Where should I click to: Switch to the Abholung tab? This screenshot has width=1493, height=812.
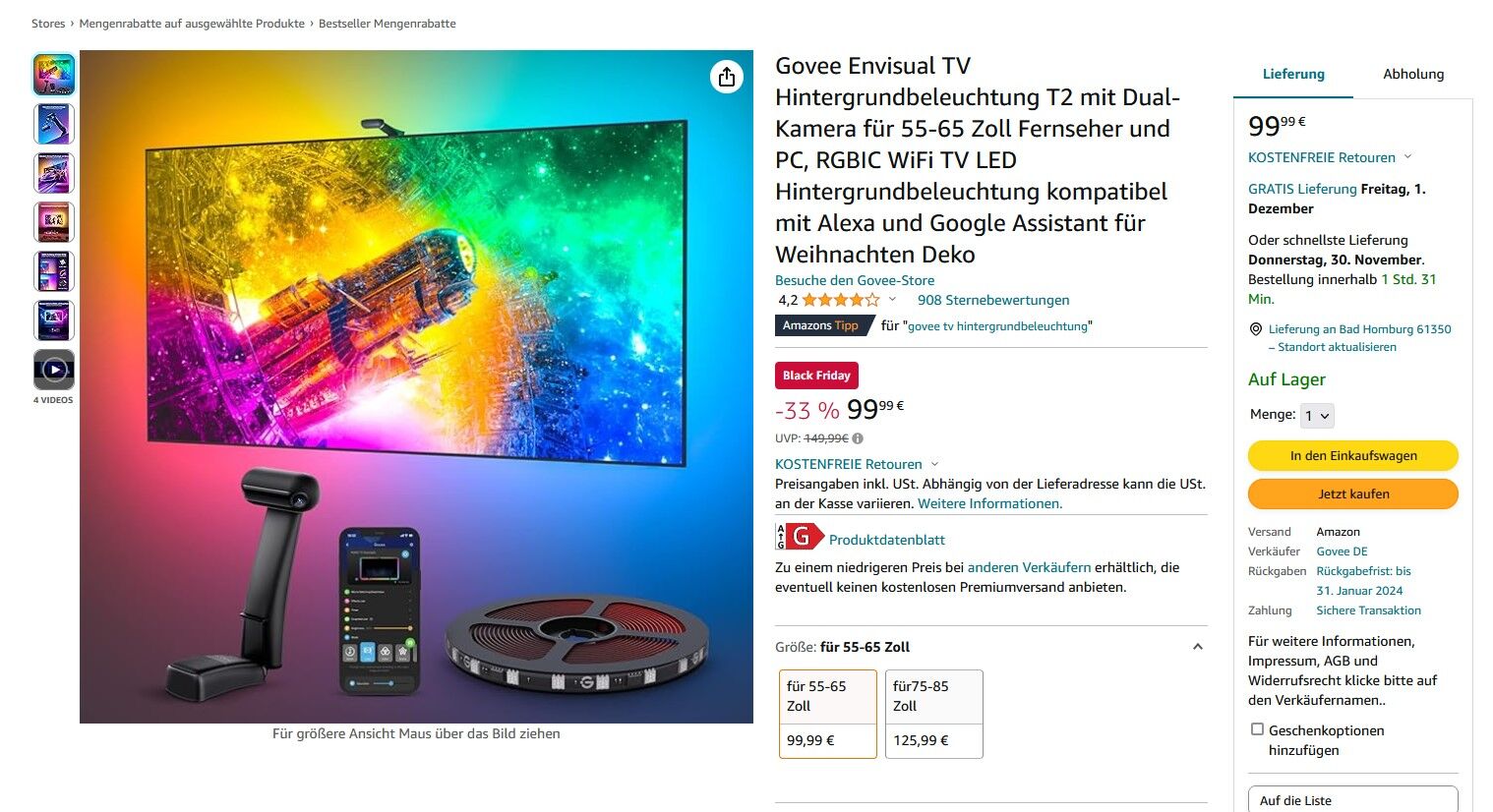(x=1413, y=74)
